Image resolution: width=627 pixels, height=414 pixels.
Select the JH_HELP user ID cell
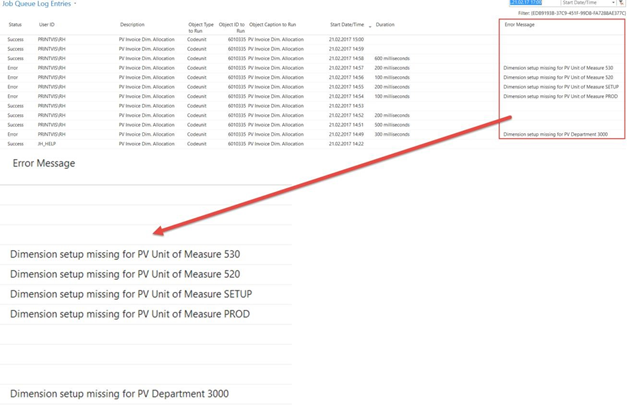coord(47,144)
